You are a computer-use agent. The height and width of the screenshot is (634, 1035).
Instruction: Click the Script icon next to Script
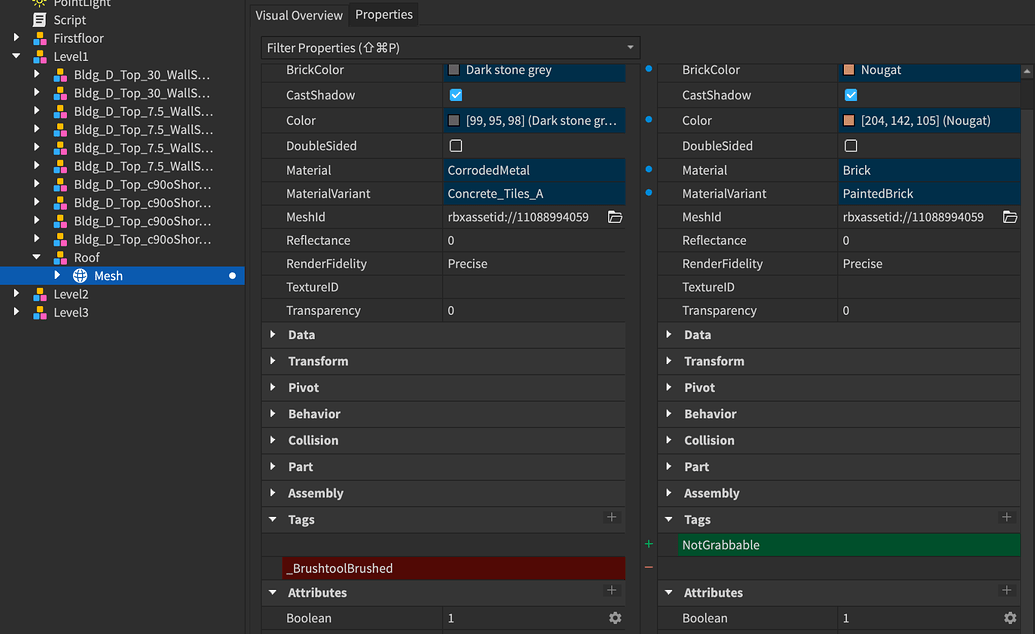click(40, 20)
